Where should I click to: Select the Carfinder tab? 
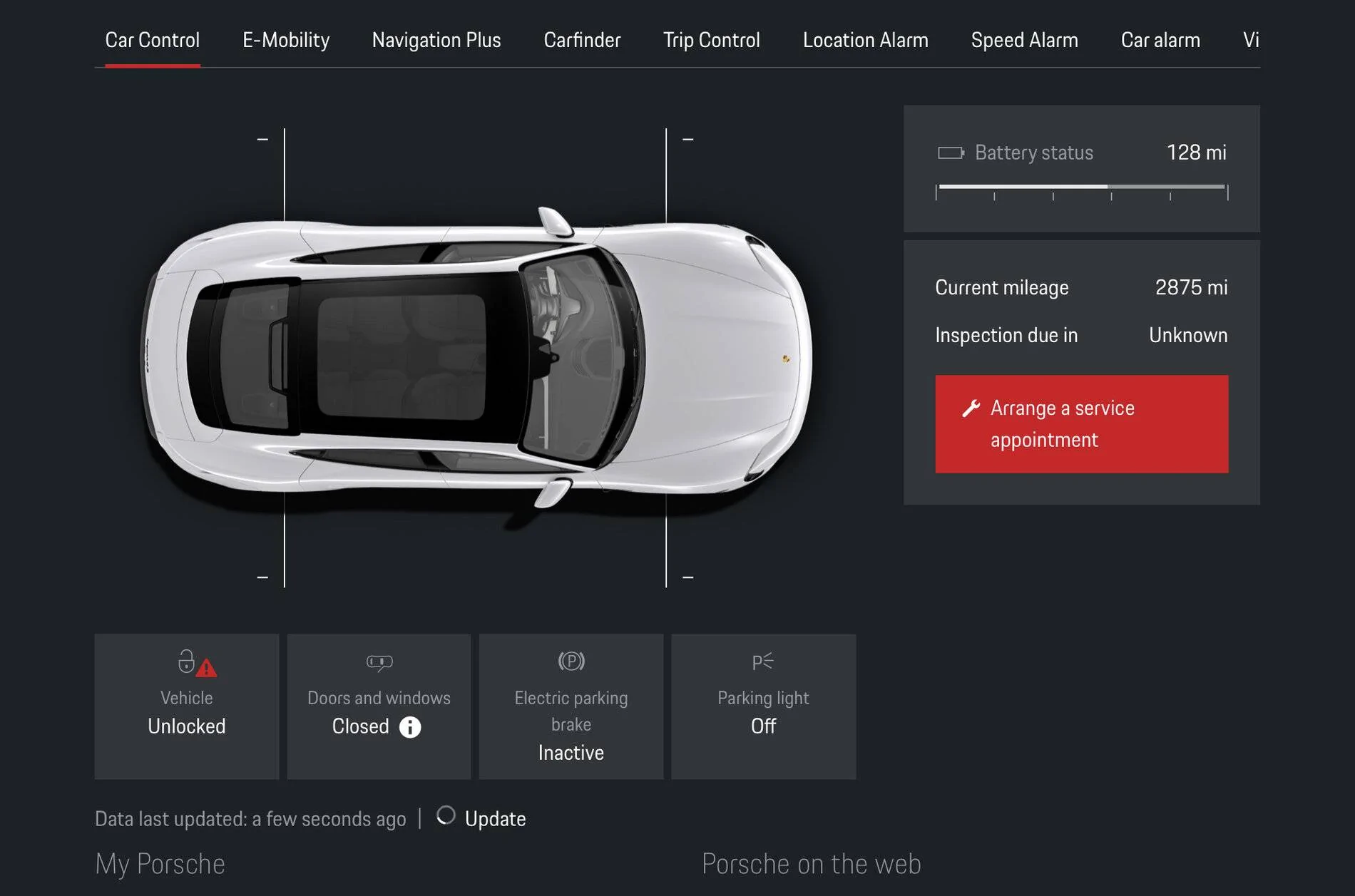pyautogui.click(x=582, y=40)
